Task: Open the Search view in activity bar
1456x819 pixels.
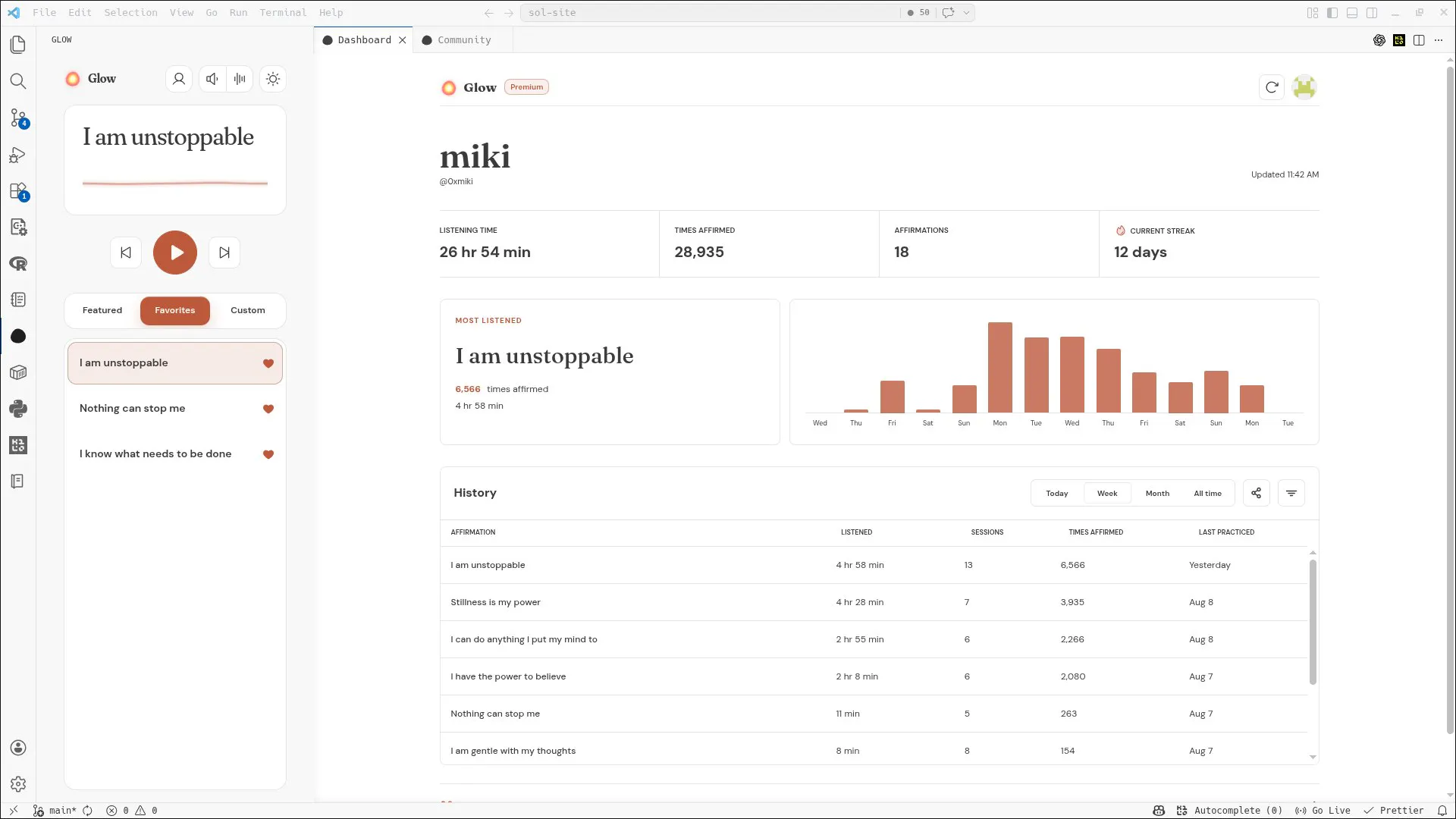Action: click(18, 81)
